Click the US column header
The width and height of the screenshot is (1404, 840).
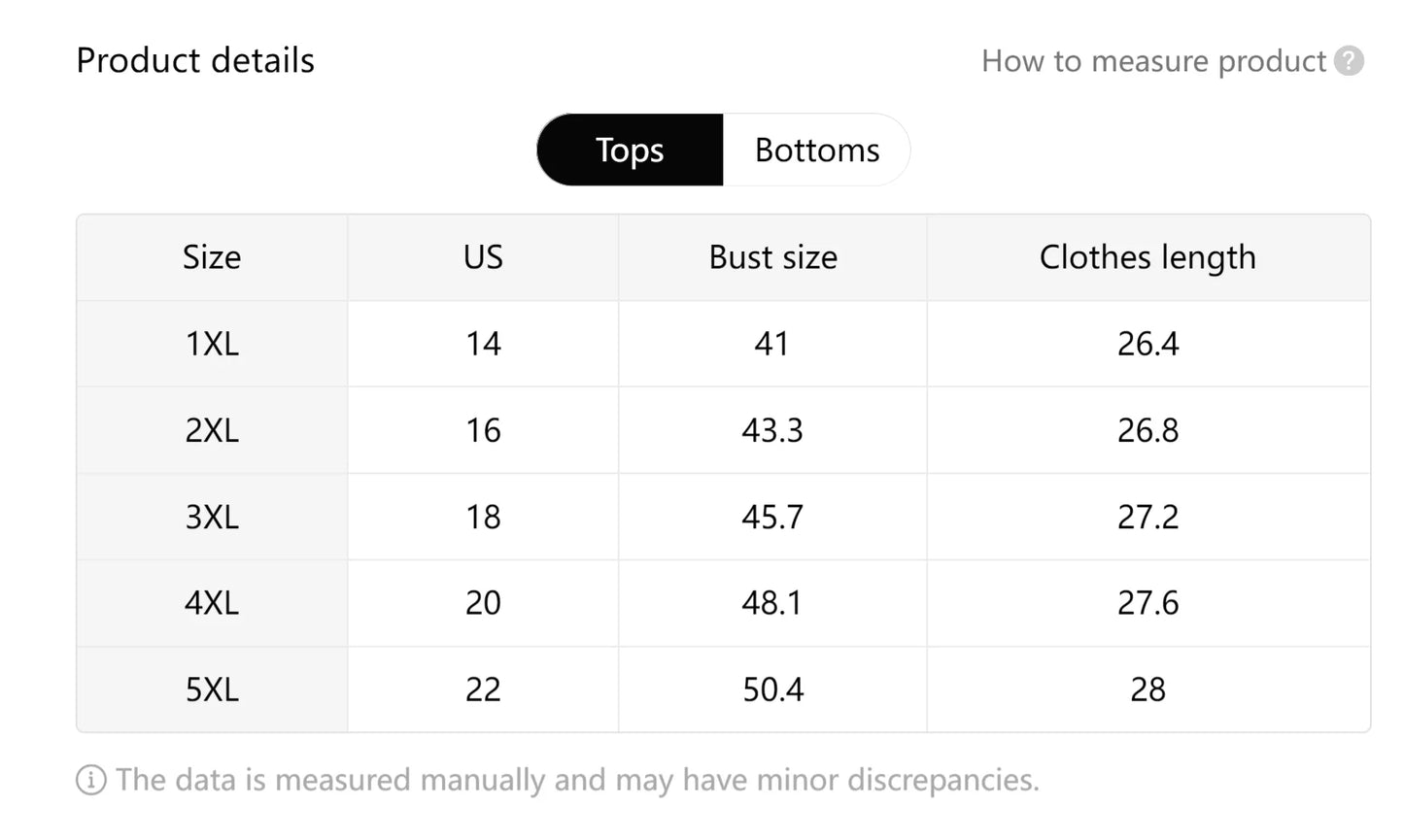tap(482, 257)
